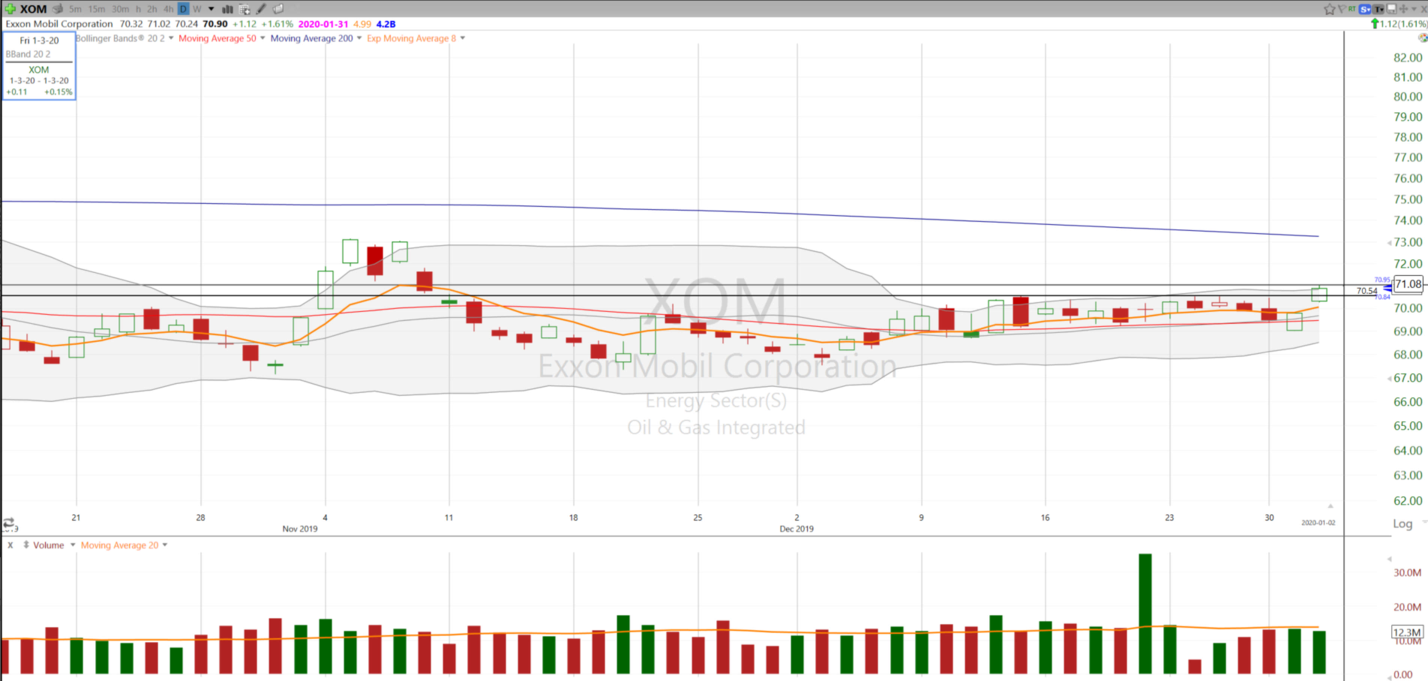
Task: Click the chart type bars icon
Action: pyautogui.click(x=227, y=9)
